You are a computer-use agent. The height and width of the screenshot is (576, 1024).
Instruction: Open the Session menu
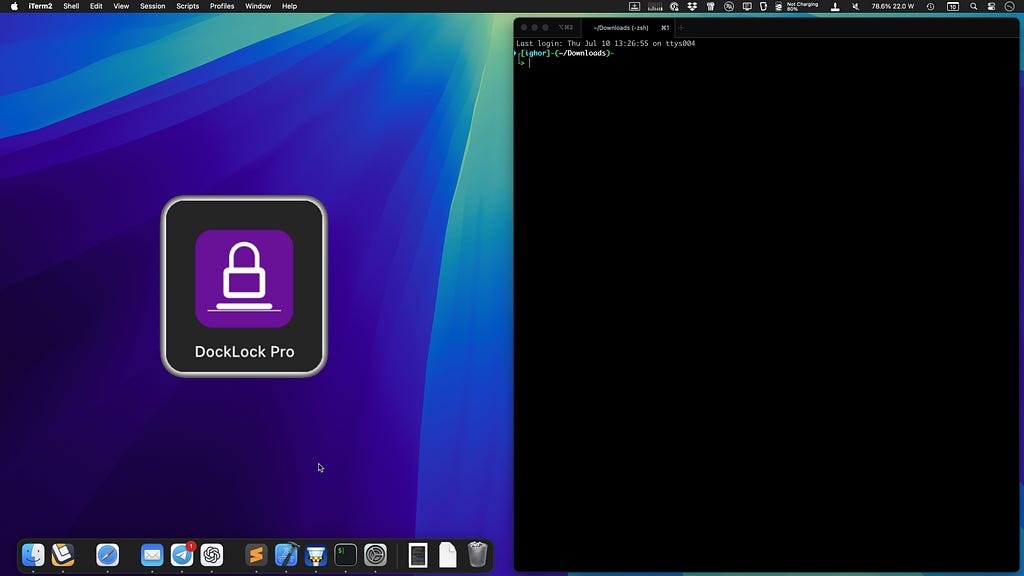[x=152, y=7]
